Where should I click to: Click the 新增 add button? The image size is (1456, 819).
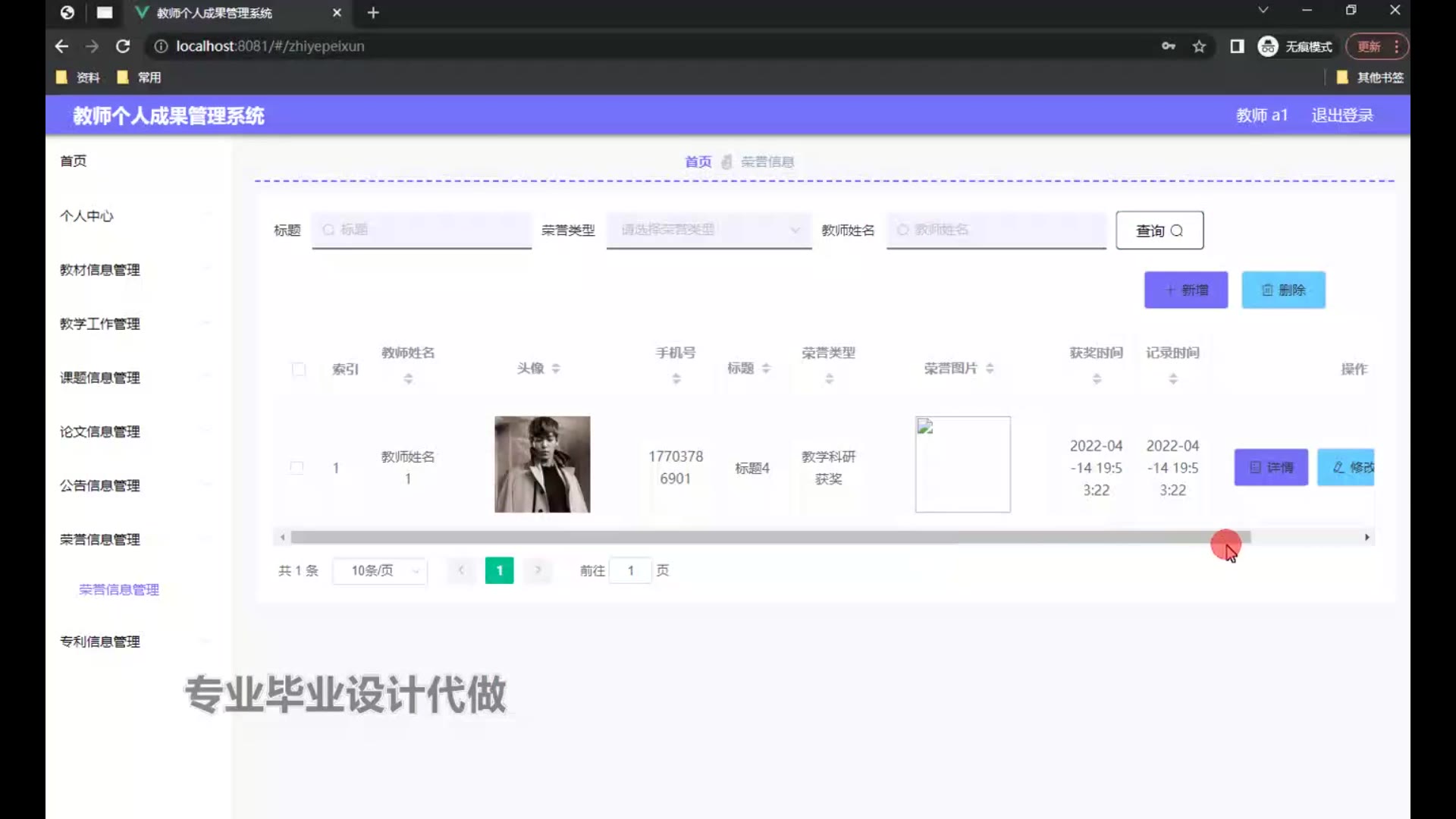1185,290
